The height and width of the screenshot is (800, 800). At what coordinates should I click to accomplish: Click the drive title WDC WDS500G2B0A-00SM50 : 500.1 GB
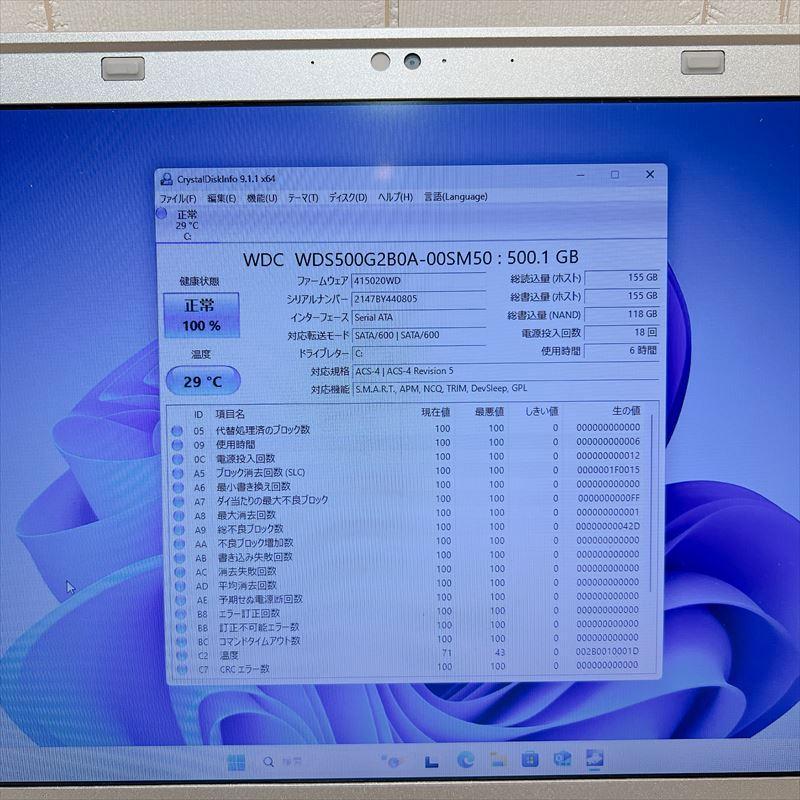coord(411,258)
